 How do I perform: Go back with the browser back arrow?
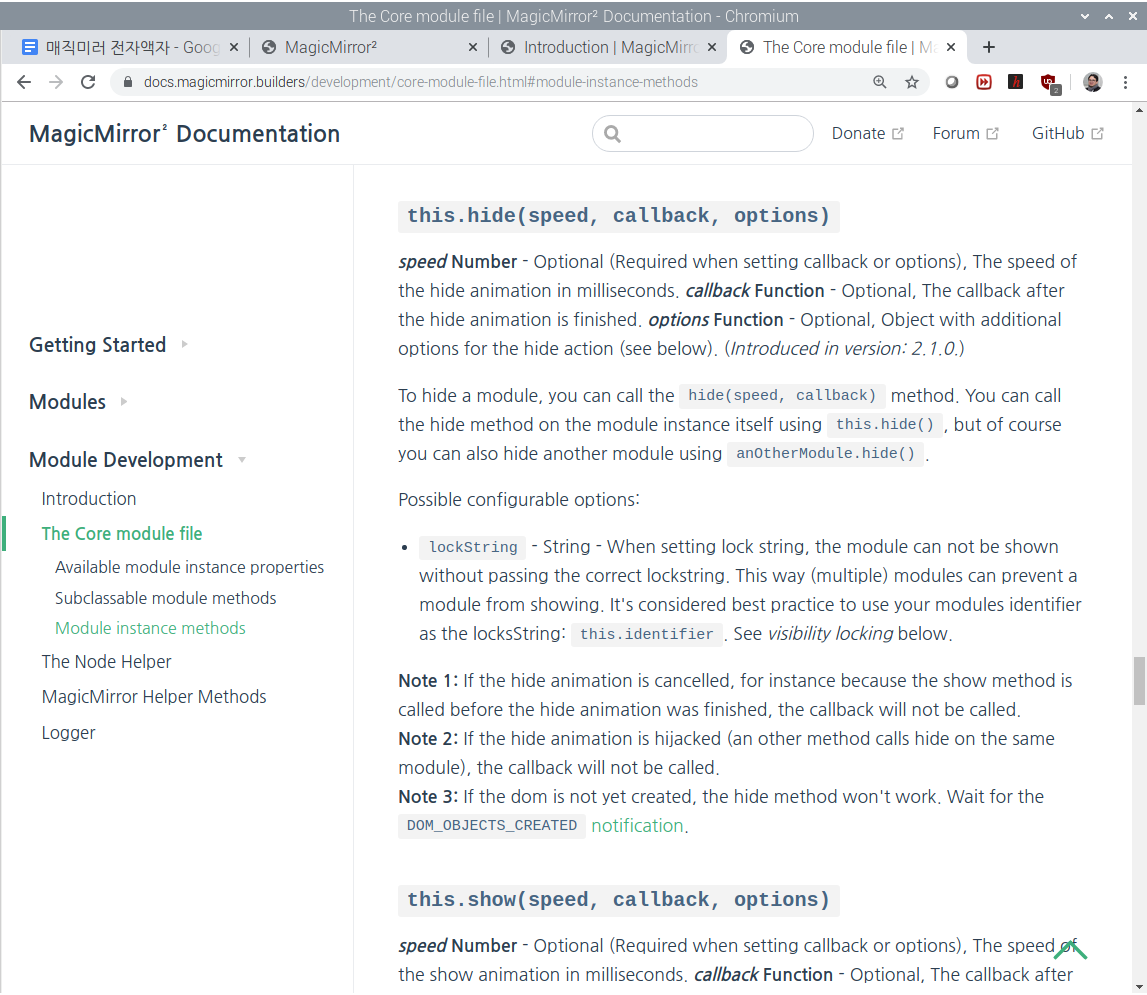point(23,82)
